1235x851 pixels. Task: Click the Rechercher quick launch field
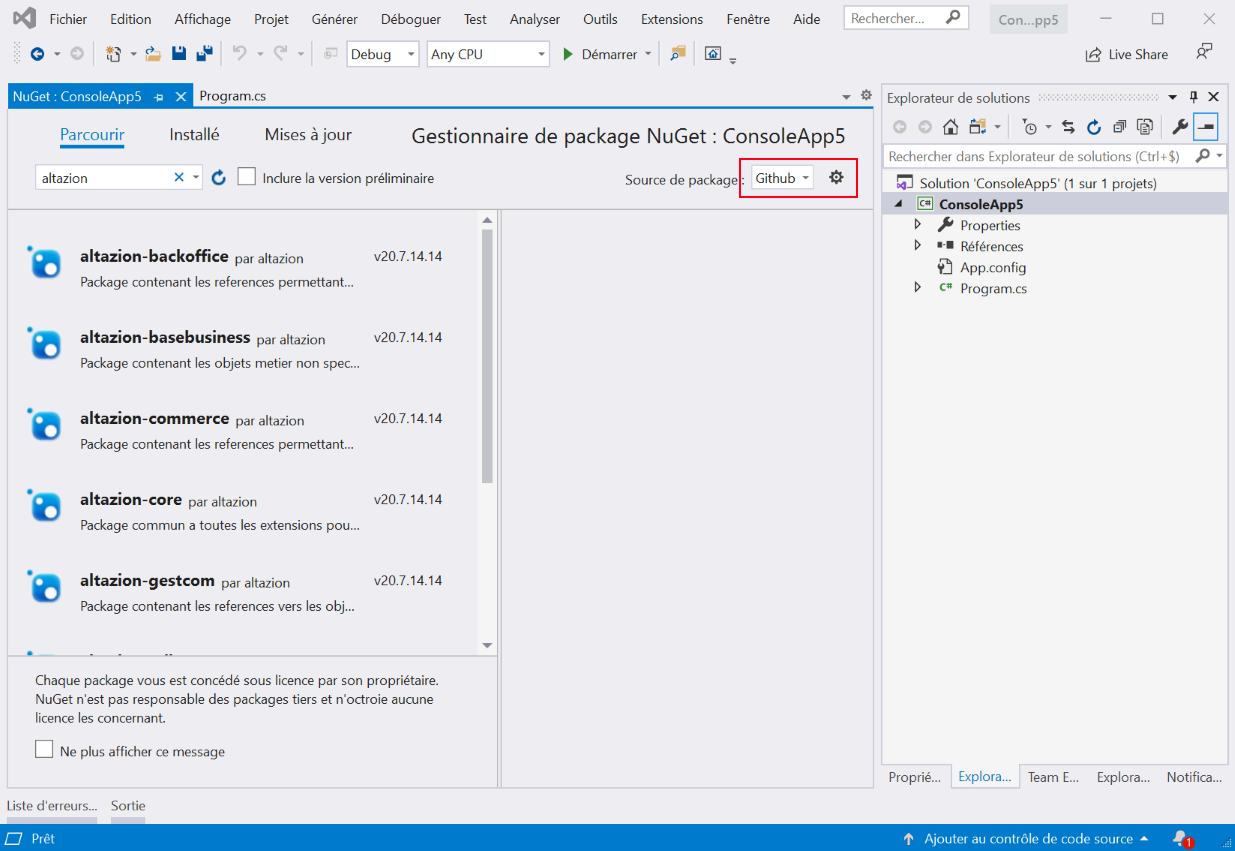[907, 18]
